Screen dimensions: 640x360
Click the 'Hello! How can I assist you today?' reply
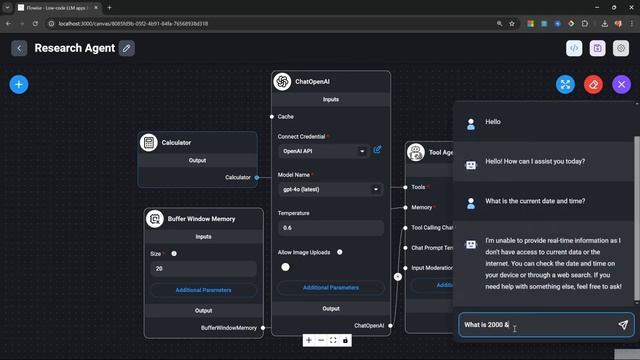535,162
